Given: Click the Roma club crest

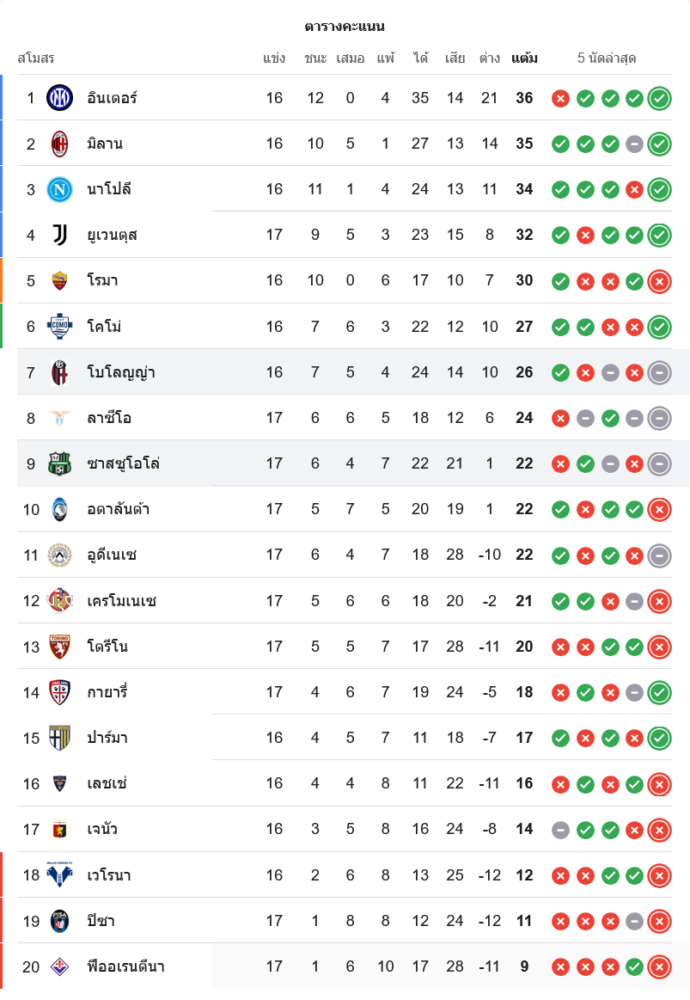Looking at the screenshot, I should click(60, 281).
